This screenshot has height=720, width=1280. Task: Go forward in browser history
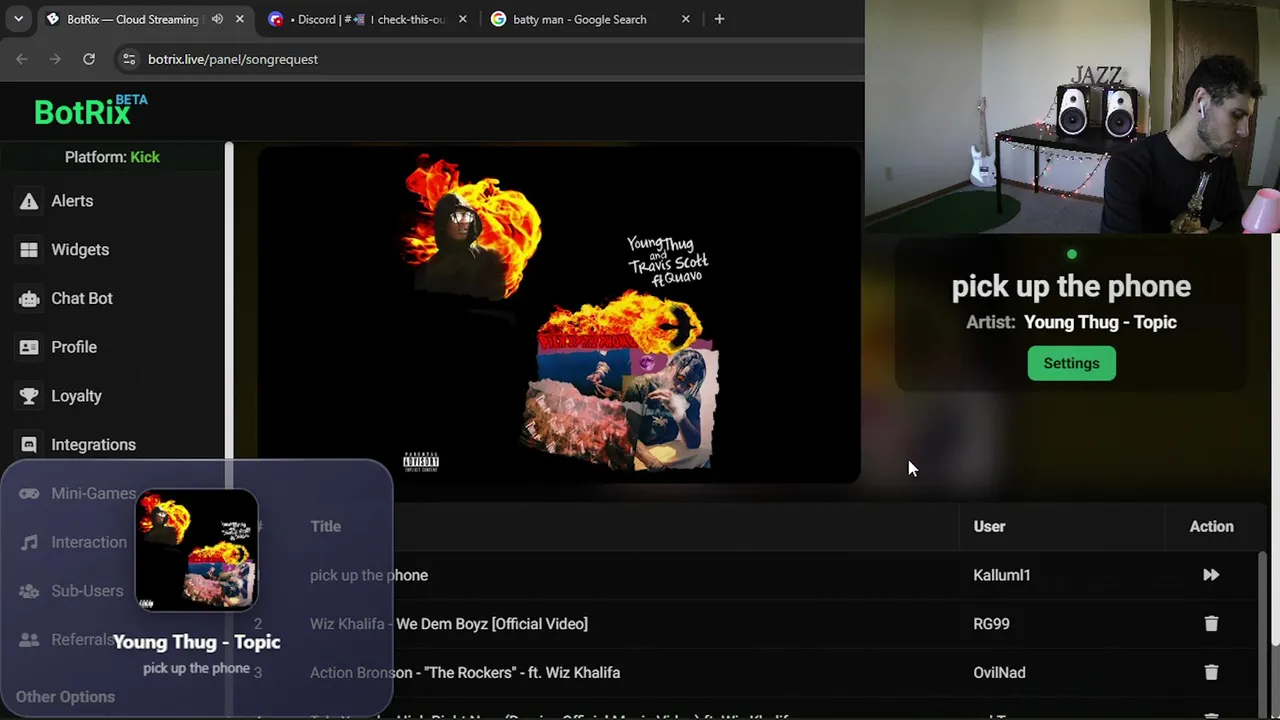pyautogui.click(x=55, y=59)
